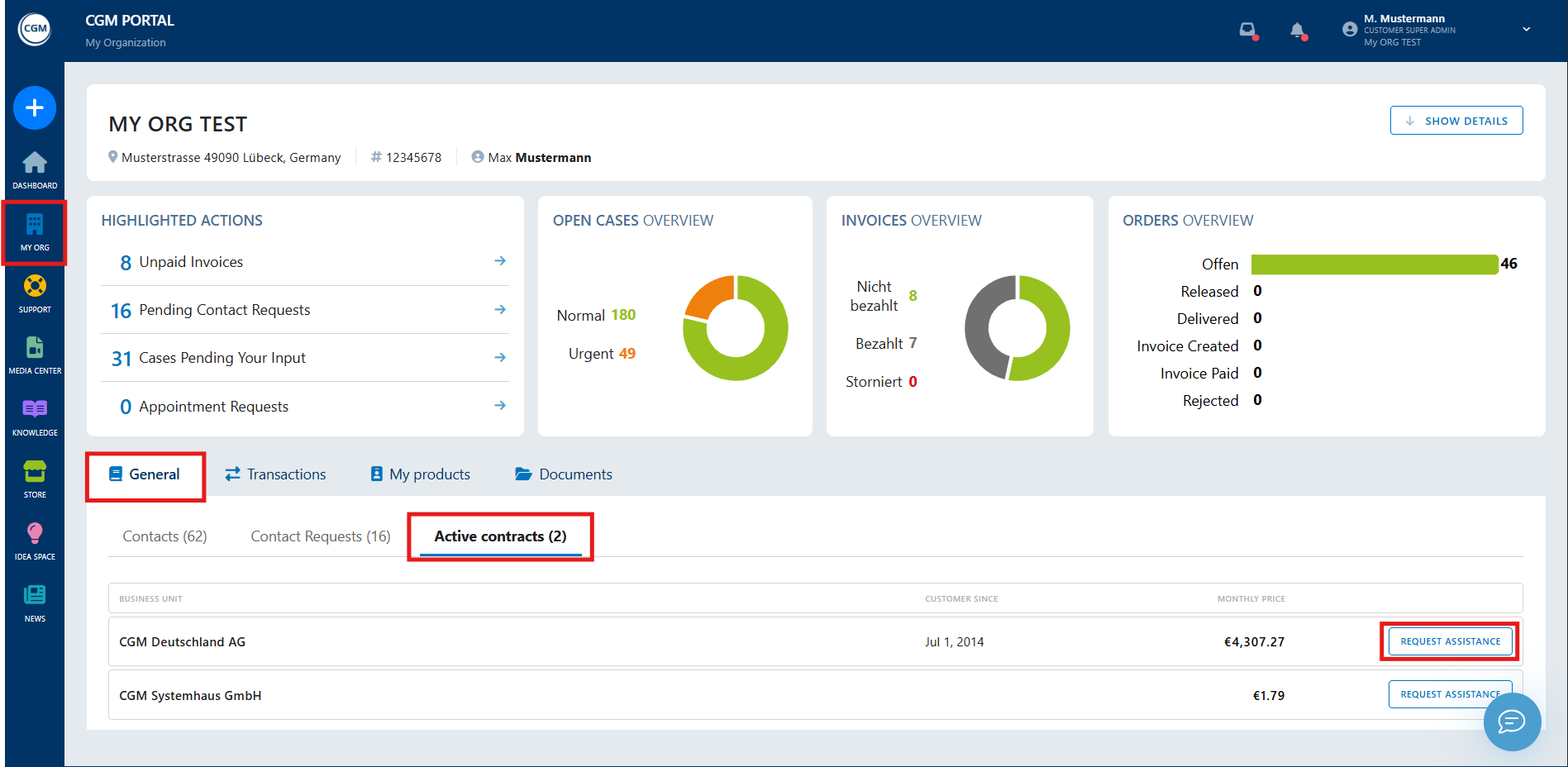Image resolution: width=1568 pixels, height=767 pixels.
Task: Open Idea Space in the sidebar
Action: [x=35, y=541]
